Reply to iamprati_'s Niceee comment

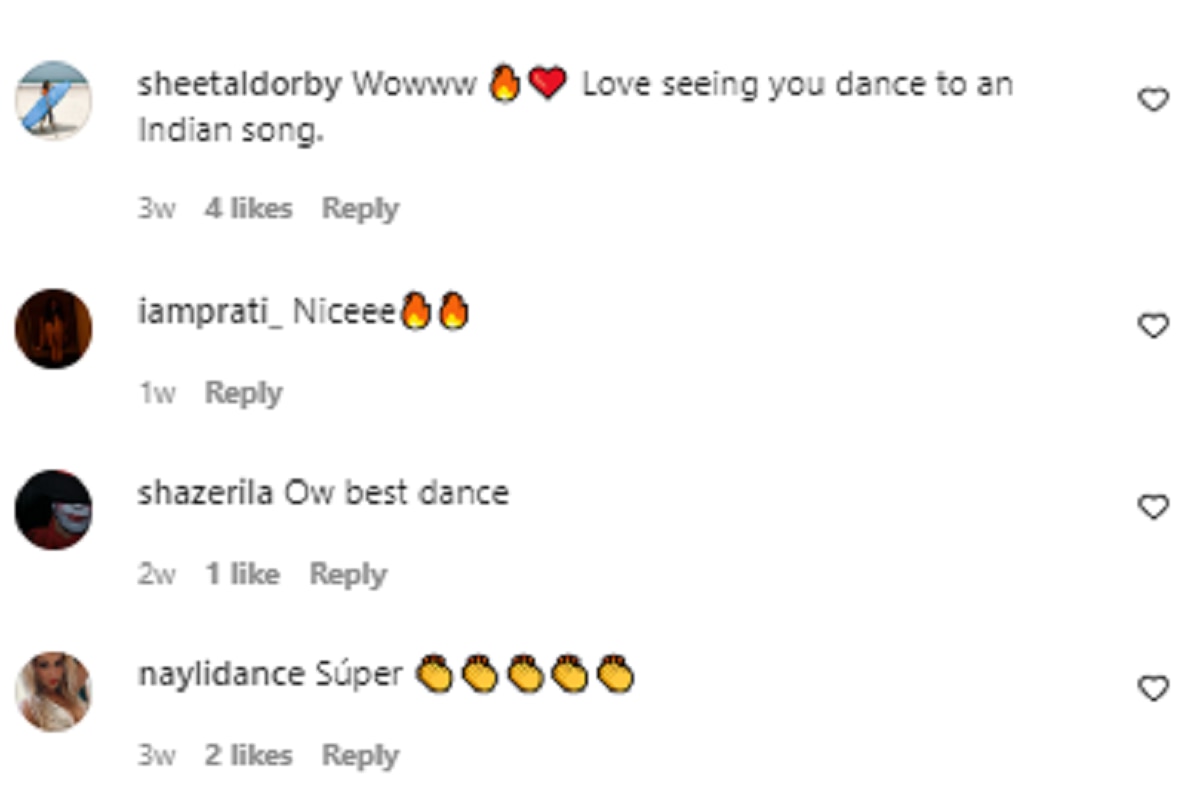click(243, 393)
